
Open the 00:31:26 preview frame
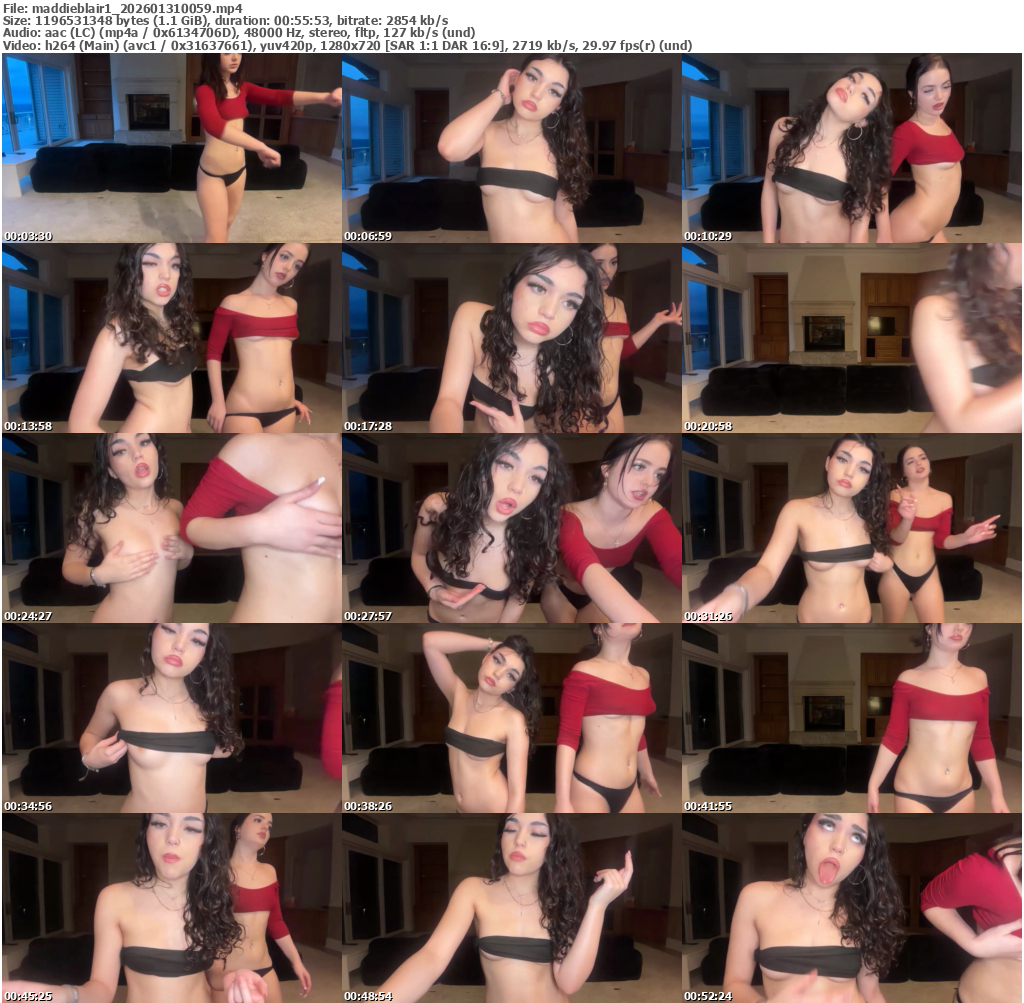point(851,528)
